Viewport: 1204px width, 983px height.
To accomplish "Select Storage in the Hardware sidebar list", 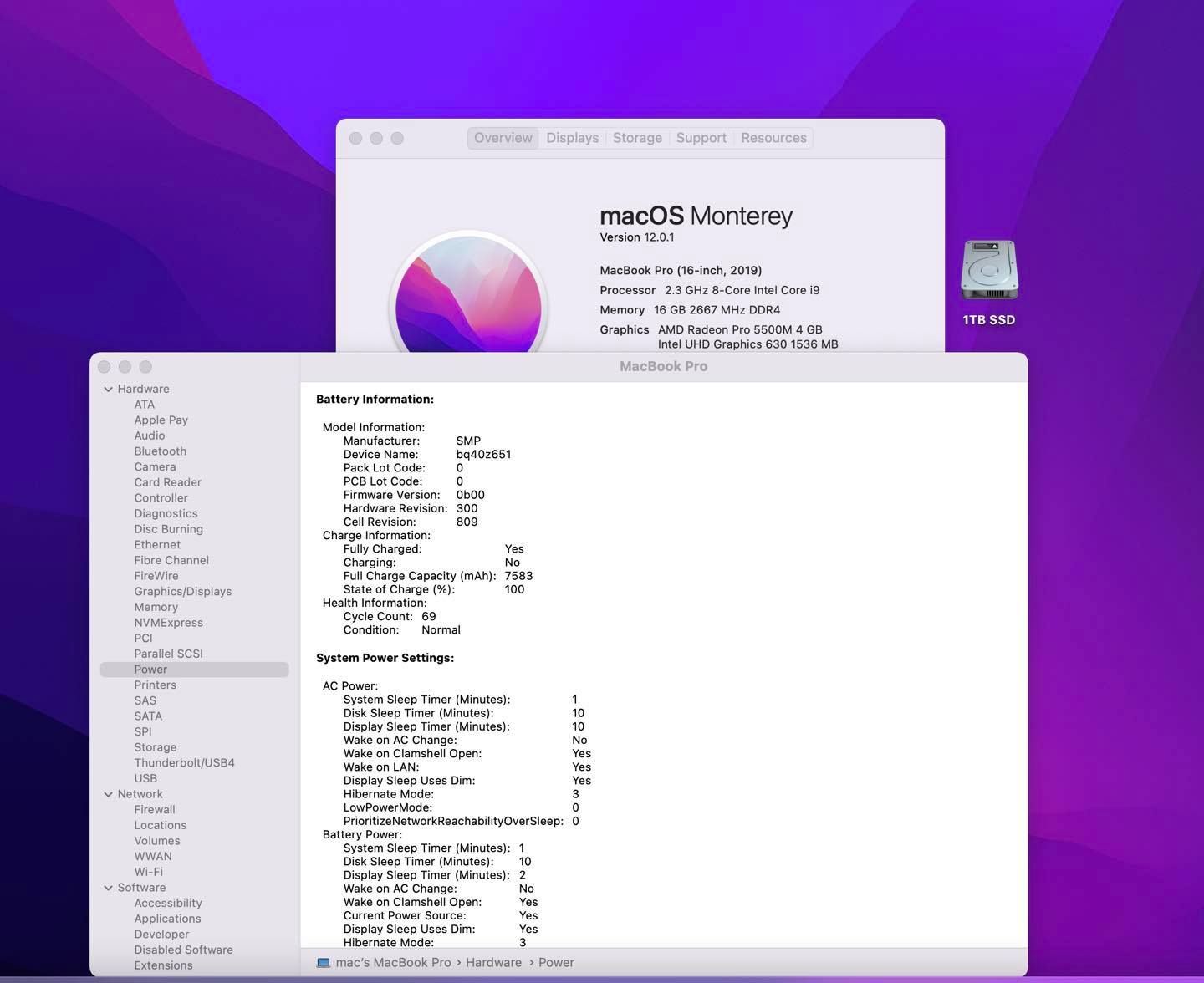I will (156, 747).
